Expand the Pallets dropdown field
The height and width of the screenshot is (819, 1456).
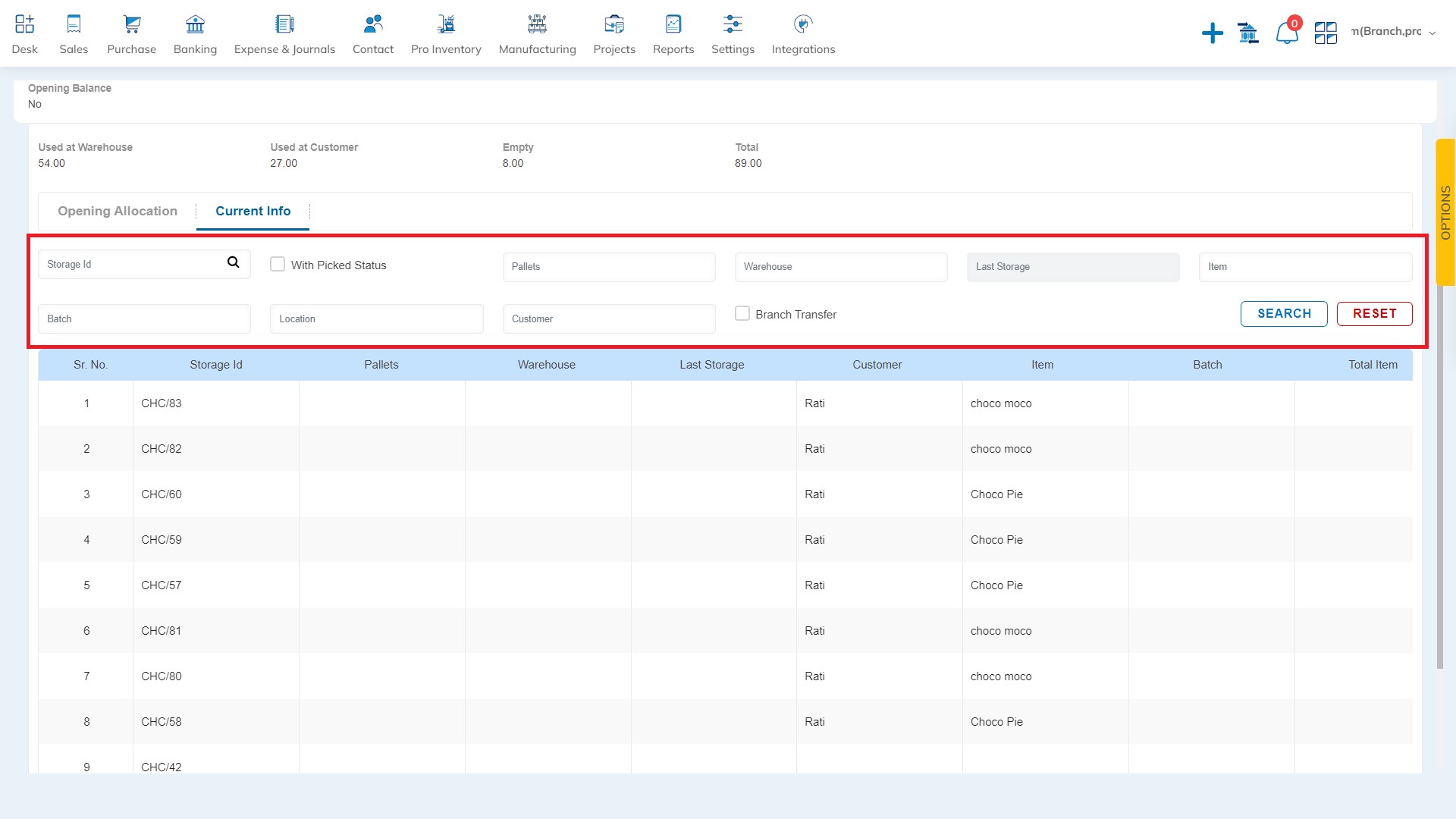(608, 266)
